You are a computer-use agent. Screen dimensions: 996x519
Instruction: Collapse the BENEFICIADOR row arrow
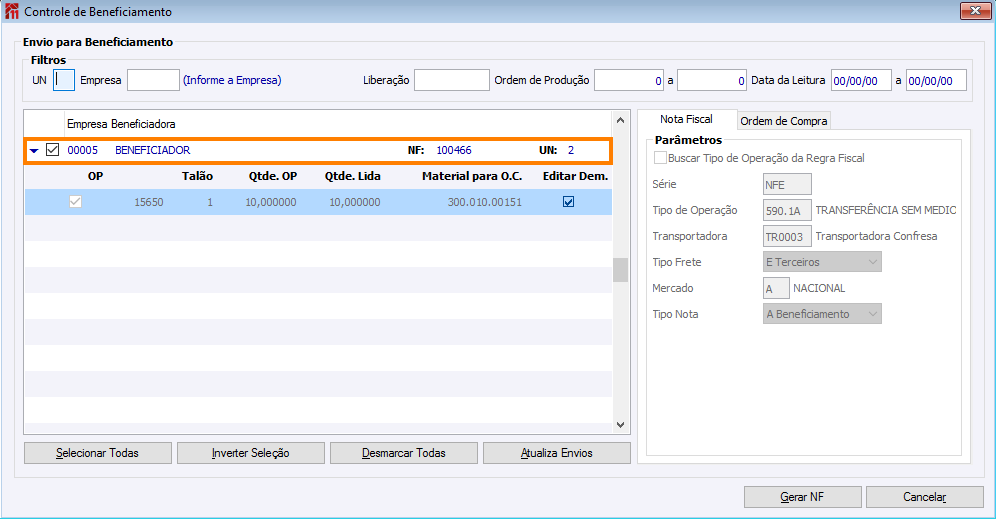point(34,151)
